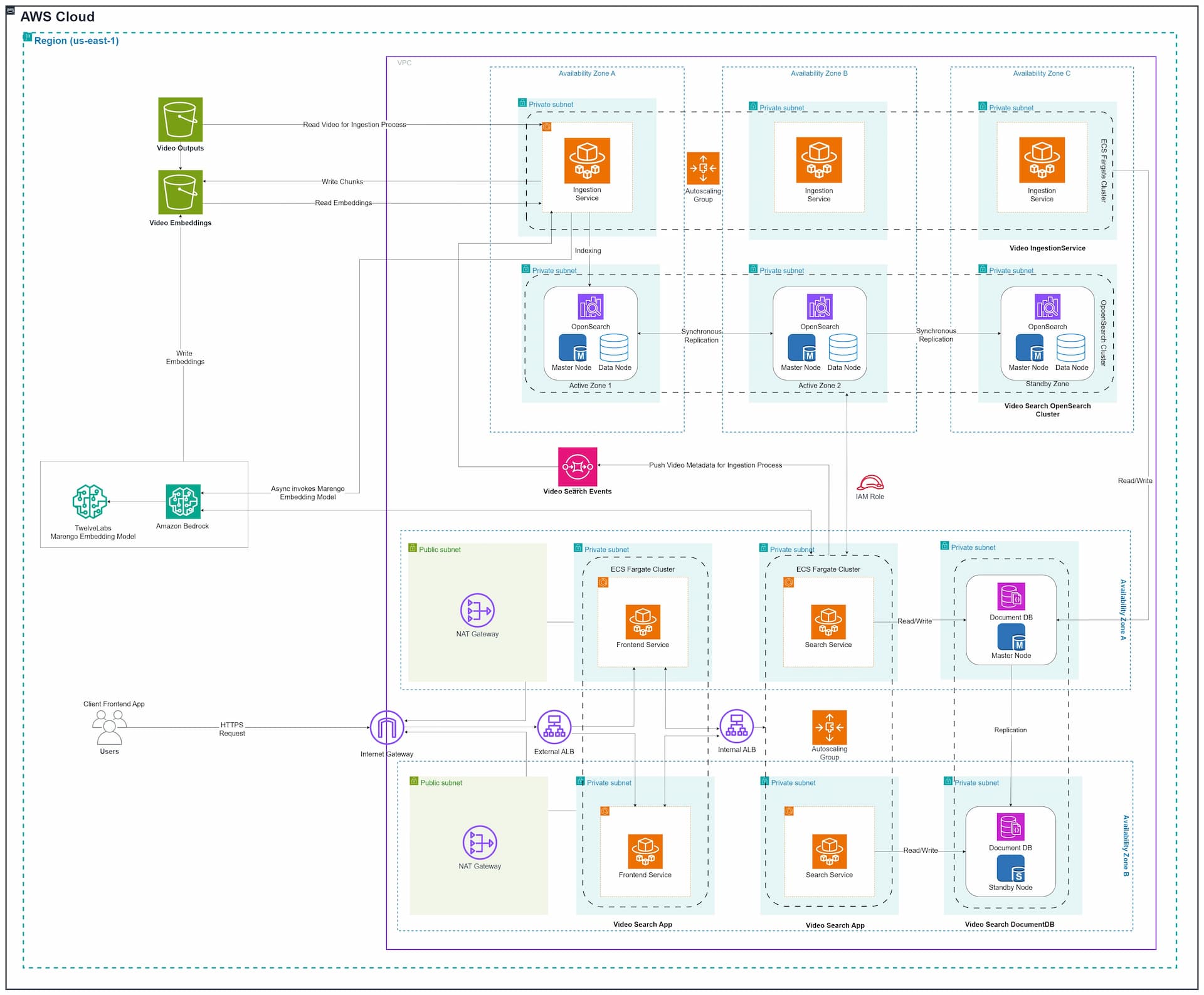Viewport: 1204px width, 995px height.
Task: Click the 'Video Search DocumentDB' caption
Action: pyautogui.click(x=1010, y=924)
